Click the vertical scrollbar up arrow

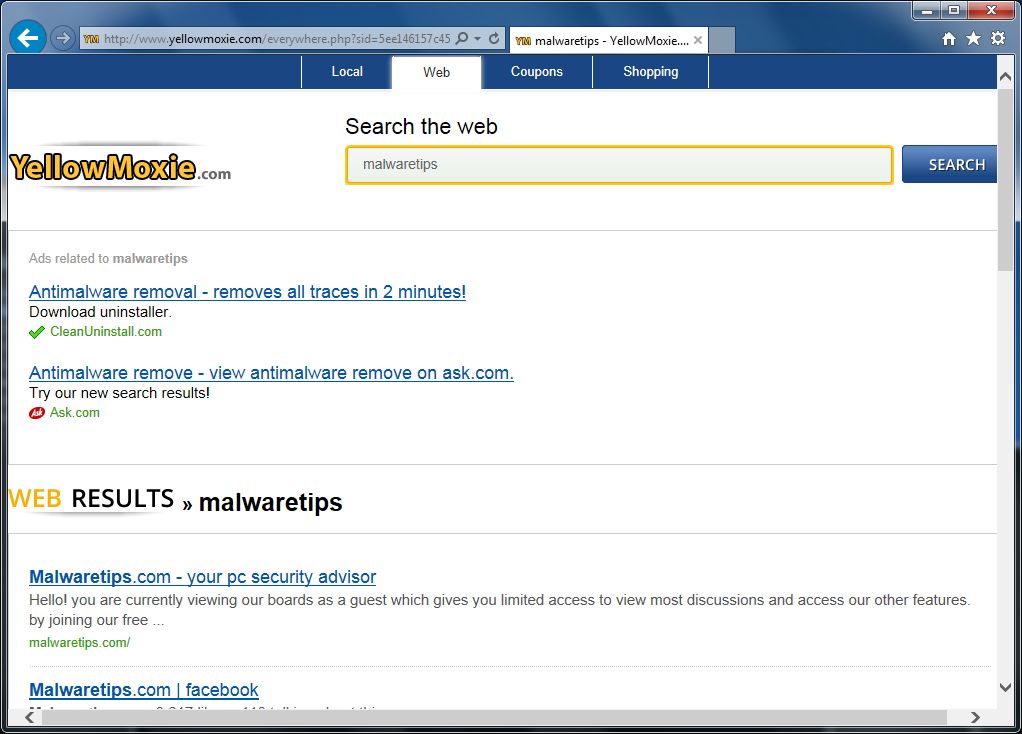(x=1005, y=77)
